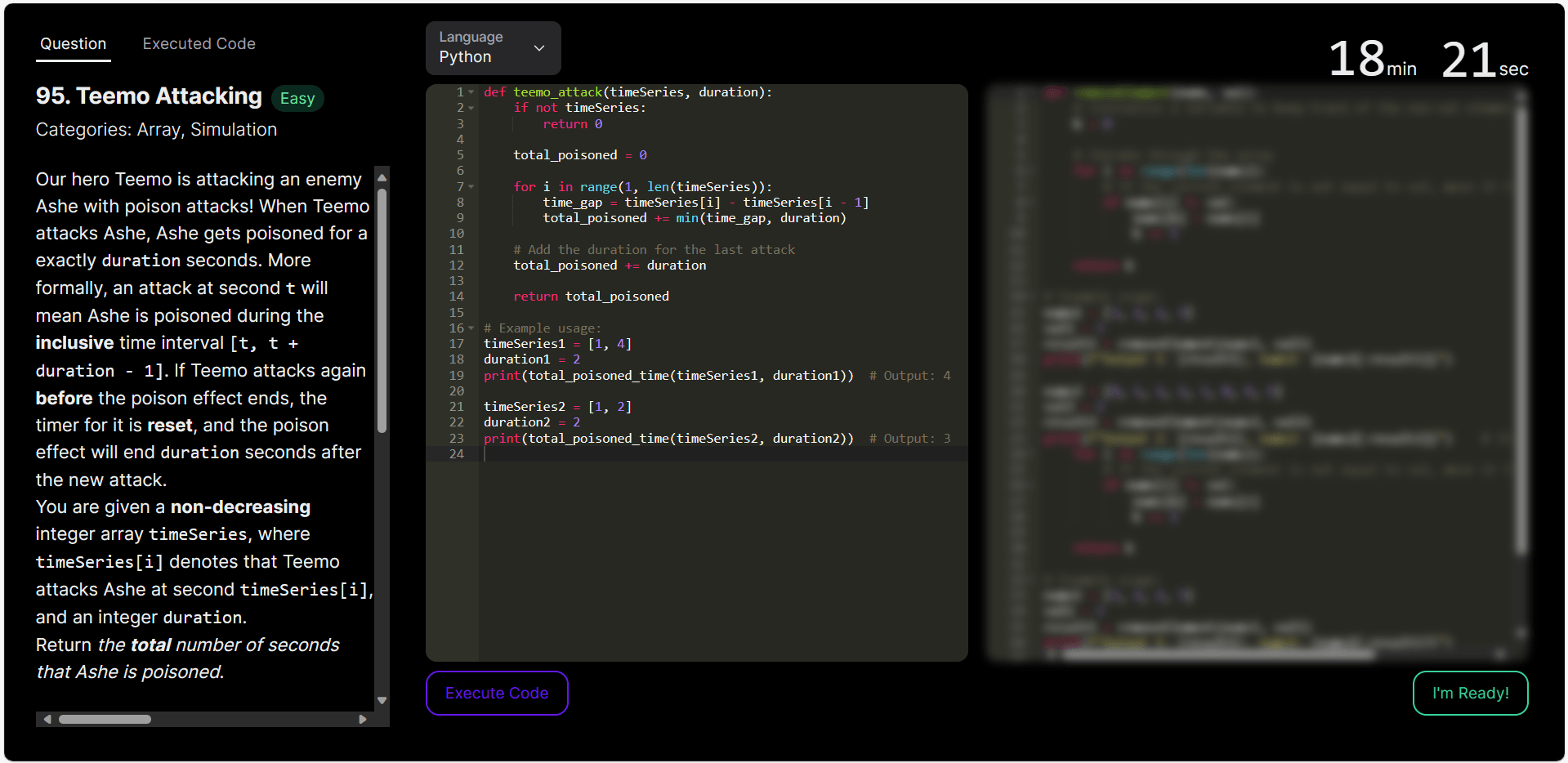Viewport: 1568px width, 763px height.
Task: Click line number 12 in editor gutter
Action: click(x=456, y=265)
